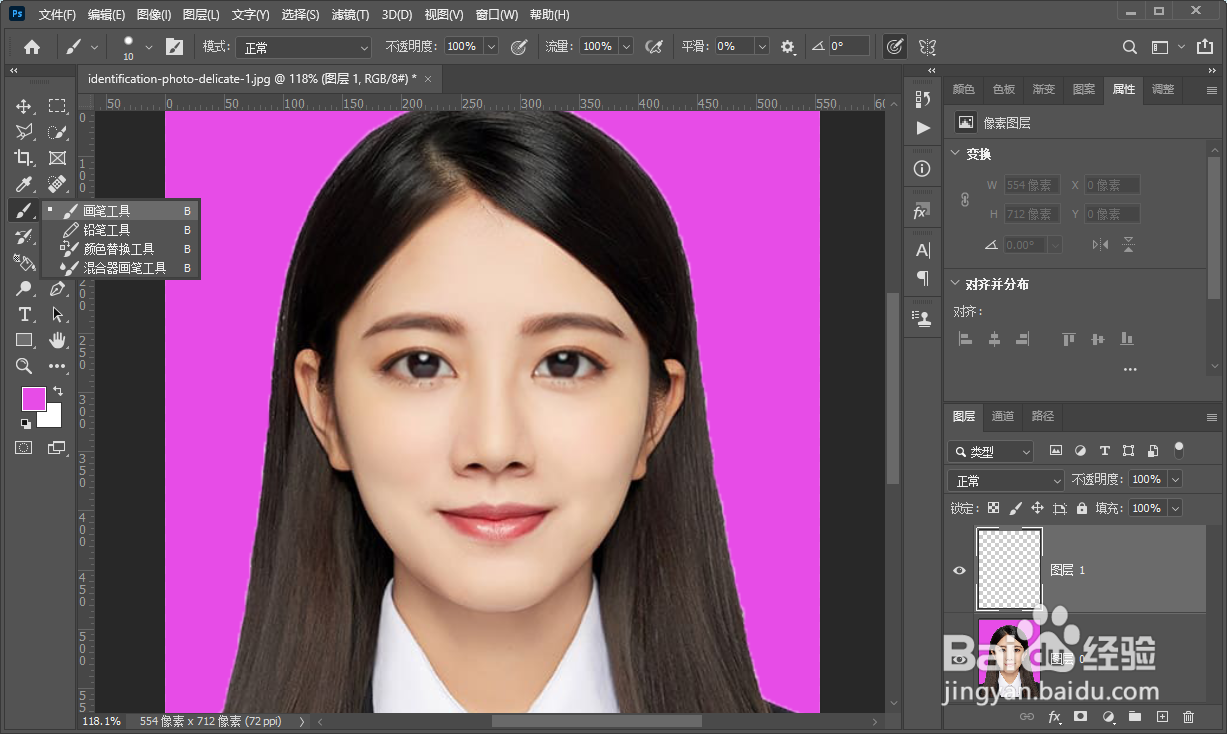Select the Move tool in the toolbox
Viewport: 1227px width, 734px height.
point(24,106)
